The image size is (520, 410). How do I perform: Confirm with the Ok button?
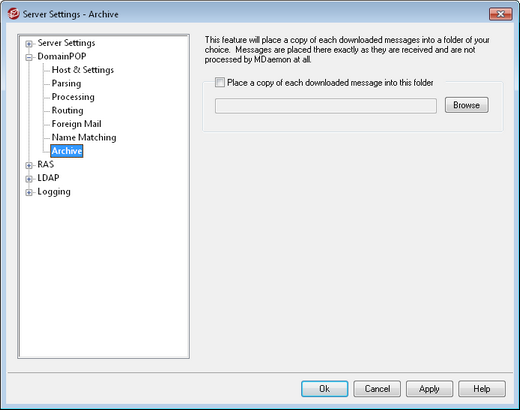point(325,389)
